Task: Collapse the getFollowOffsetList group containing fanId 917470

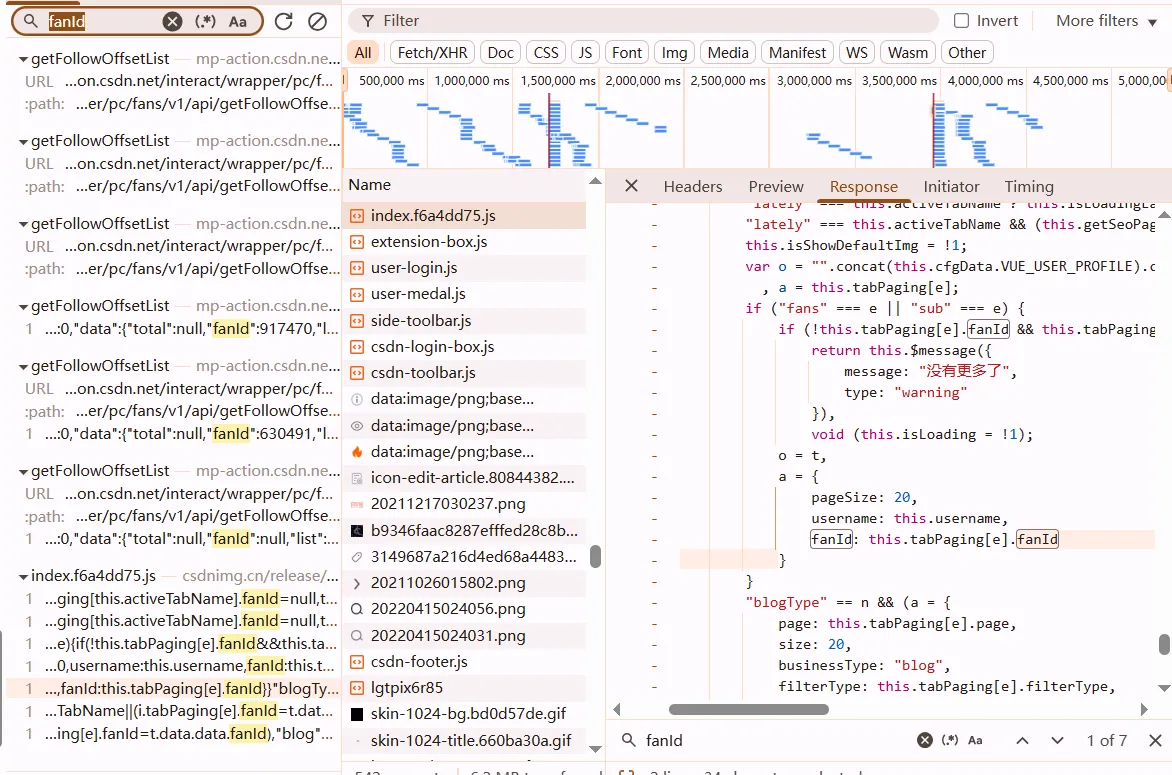Action: (x=23, y=307)
